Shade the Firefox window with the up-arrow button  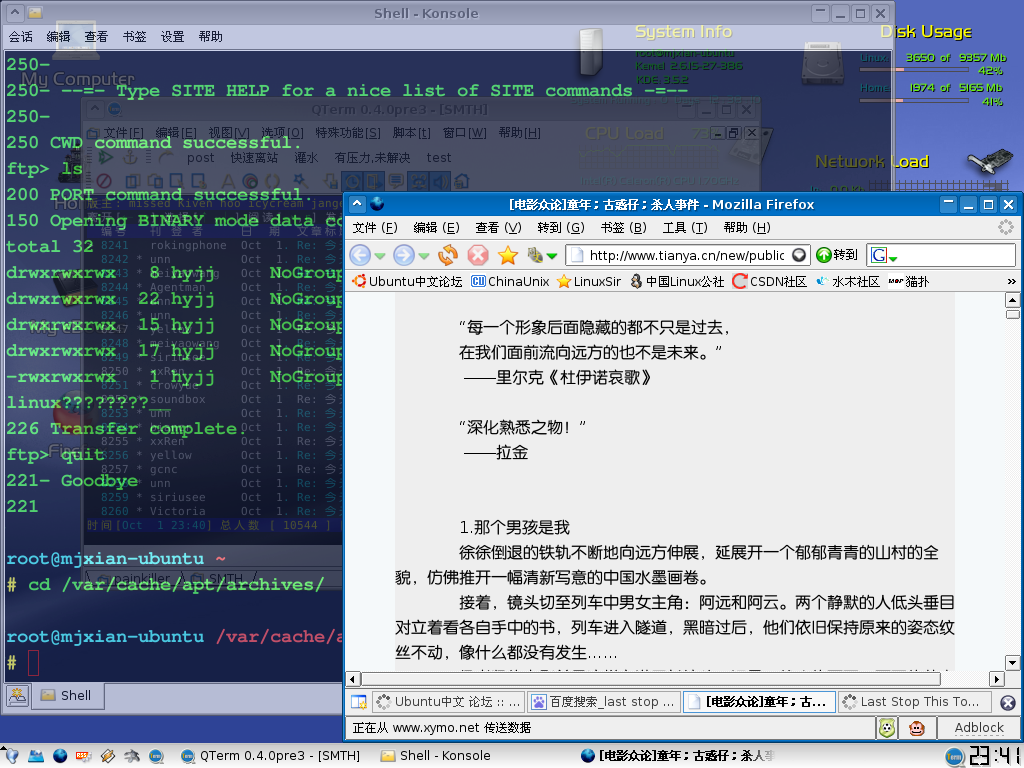pyautogui.click(x=357, y=204)
